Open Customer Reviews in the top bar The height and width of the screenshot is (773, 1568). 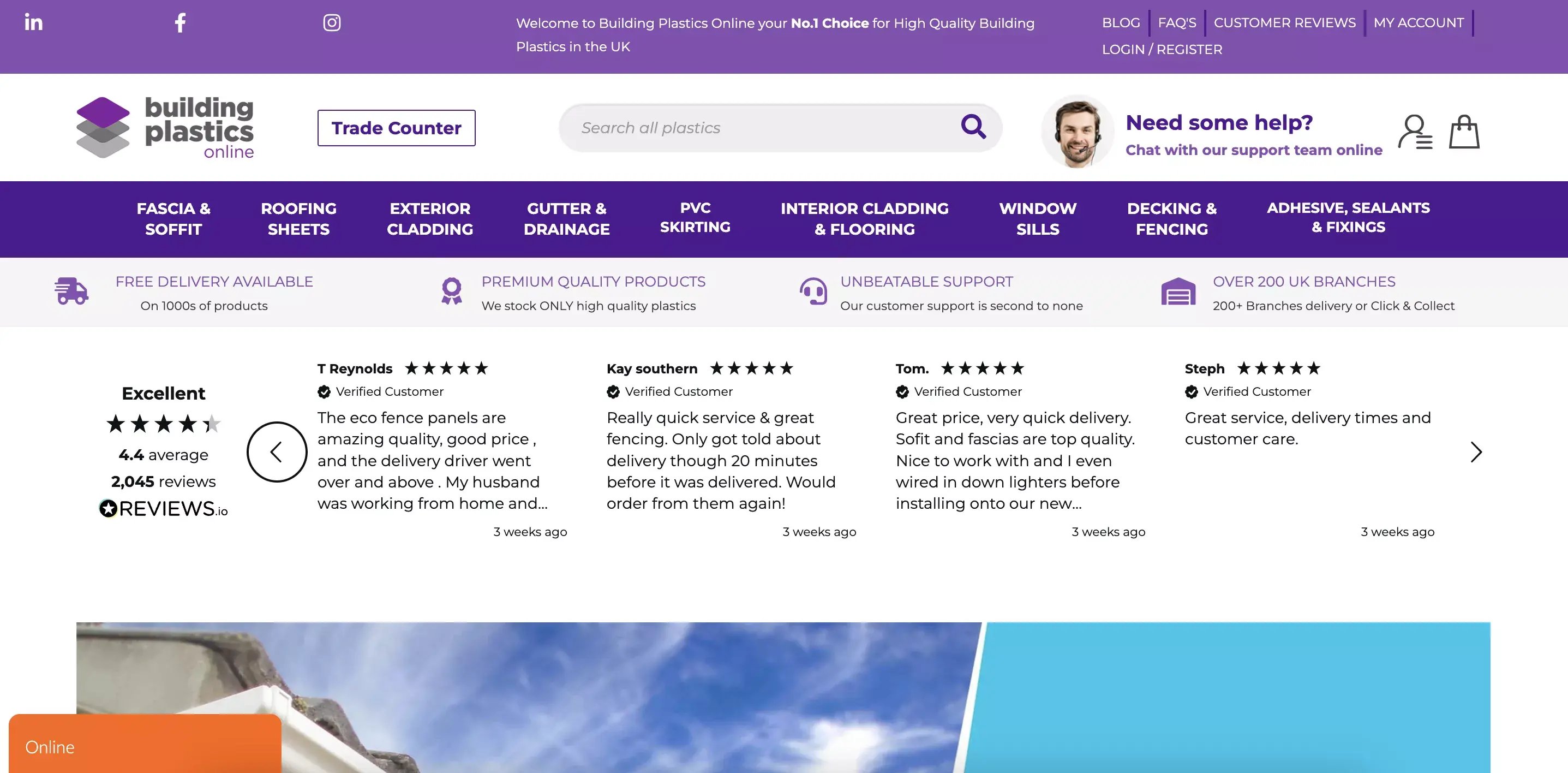point(1284,22)
